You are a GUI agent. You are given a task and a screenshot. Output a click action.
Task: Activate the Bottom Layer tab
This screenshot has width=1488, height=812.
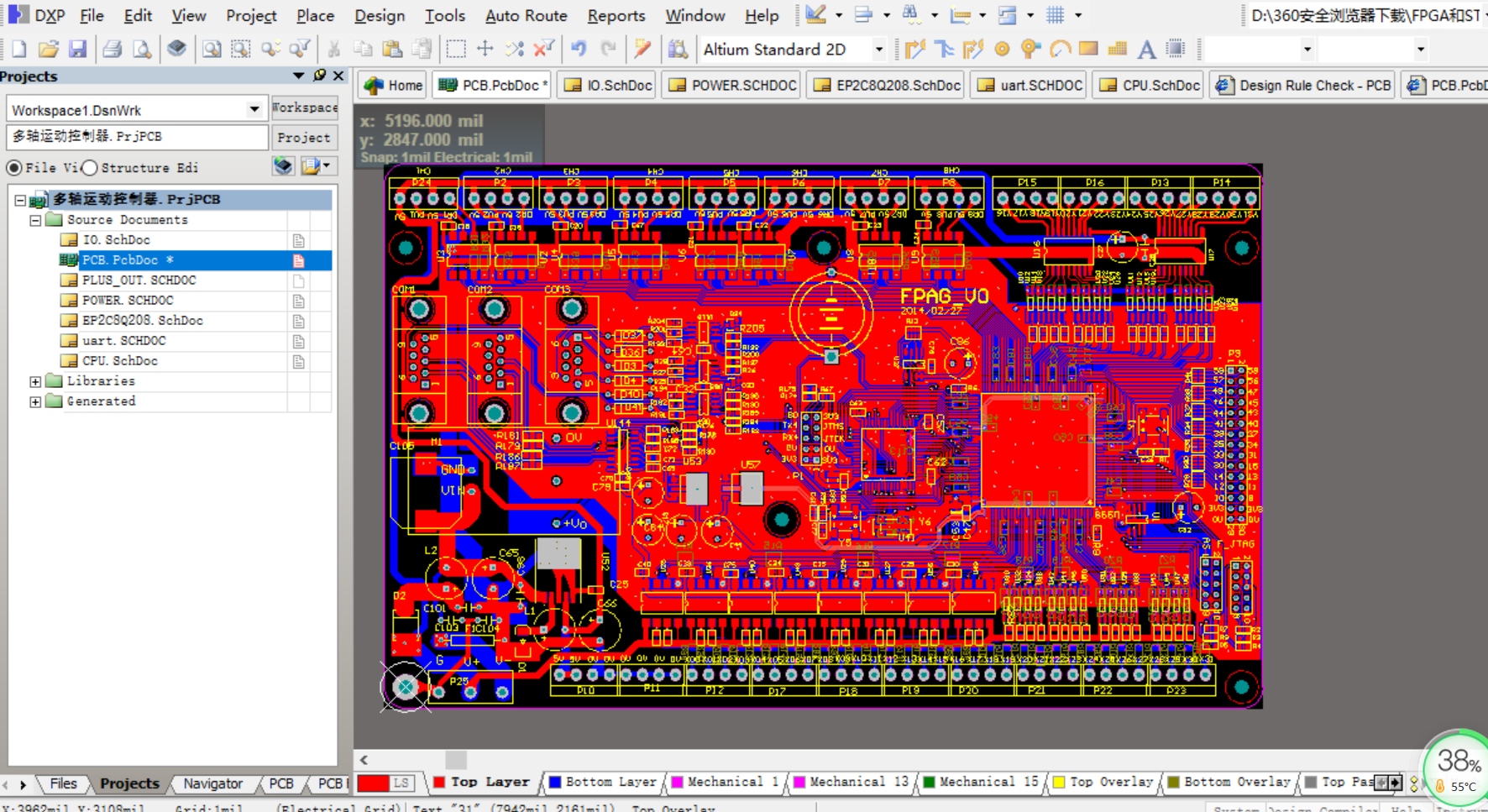tap(602, 782)
